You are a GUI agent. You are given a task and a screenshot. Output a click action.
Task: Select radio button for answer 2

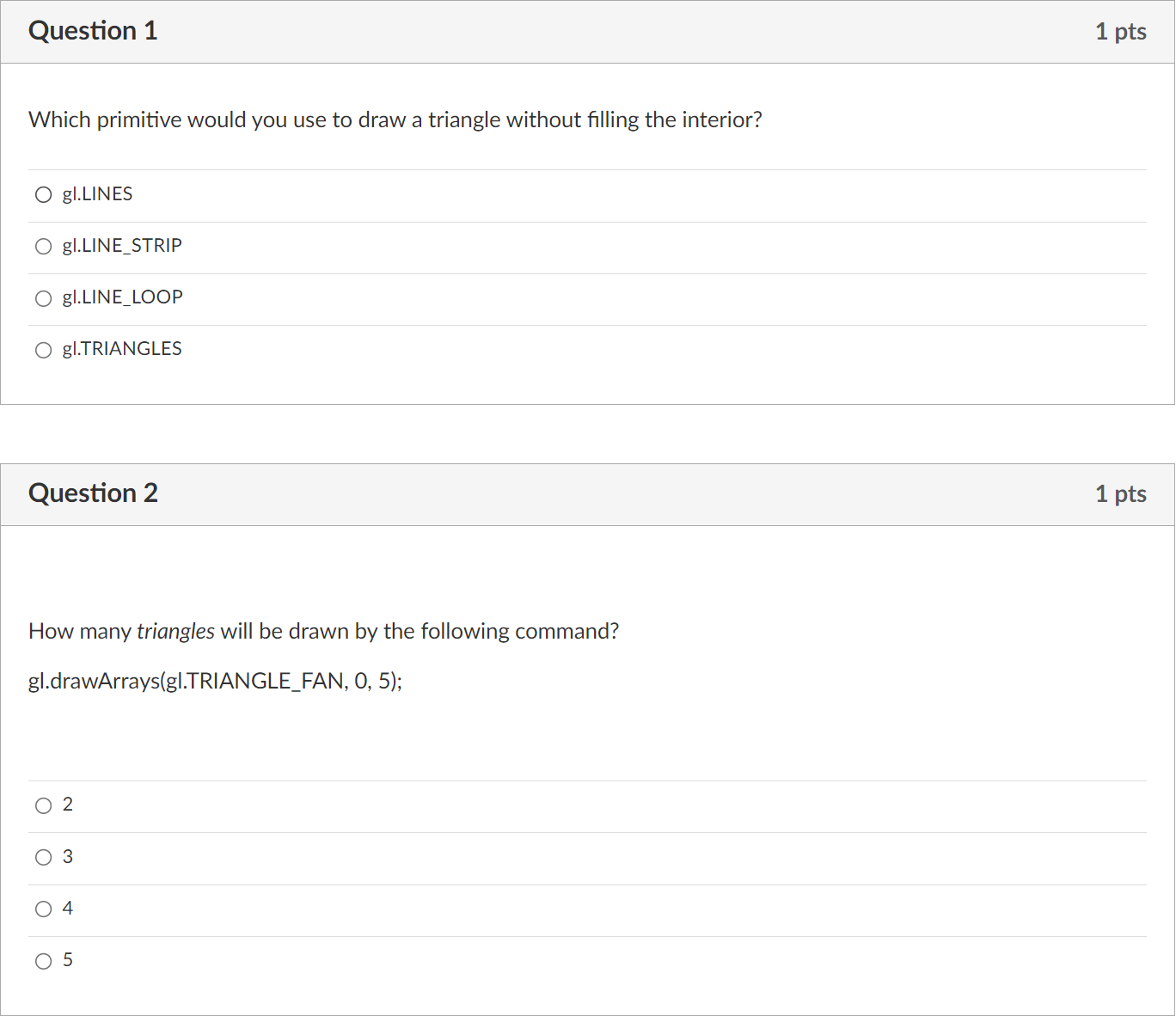(x=43, y=805)
